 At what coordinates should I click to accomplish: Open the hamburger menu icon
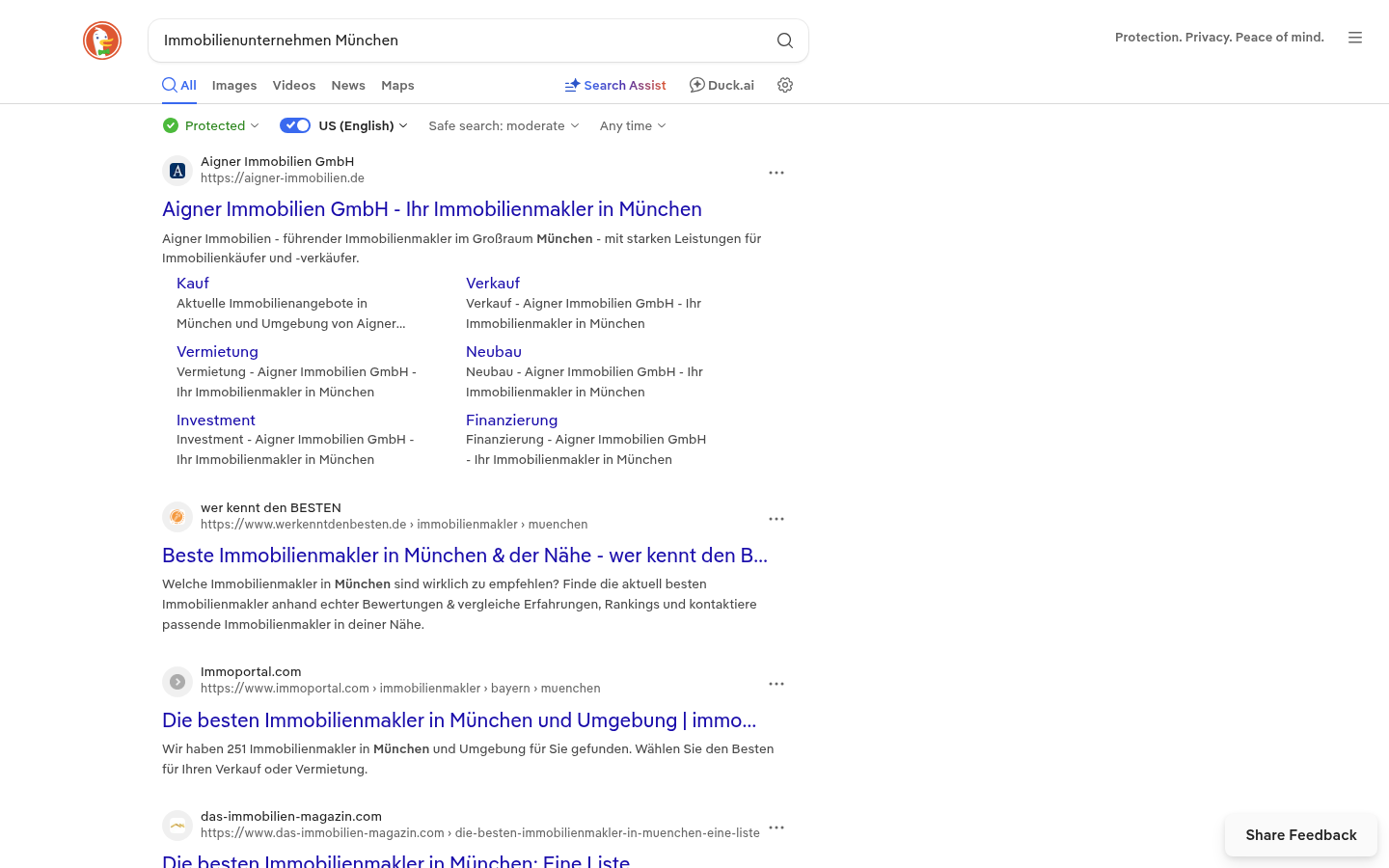click(x=1355, y=38)
